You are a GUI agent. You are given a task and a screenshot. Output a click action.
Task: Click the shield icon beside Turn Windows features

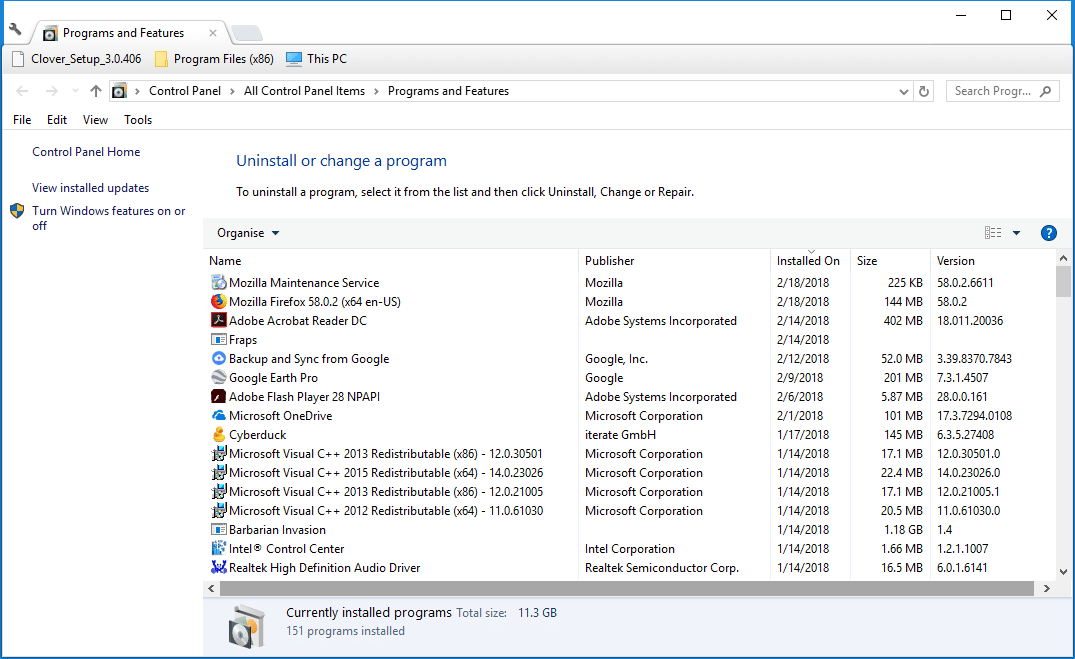(x=17, y=211)
